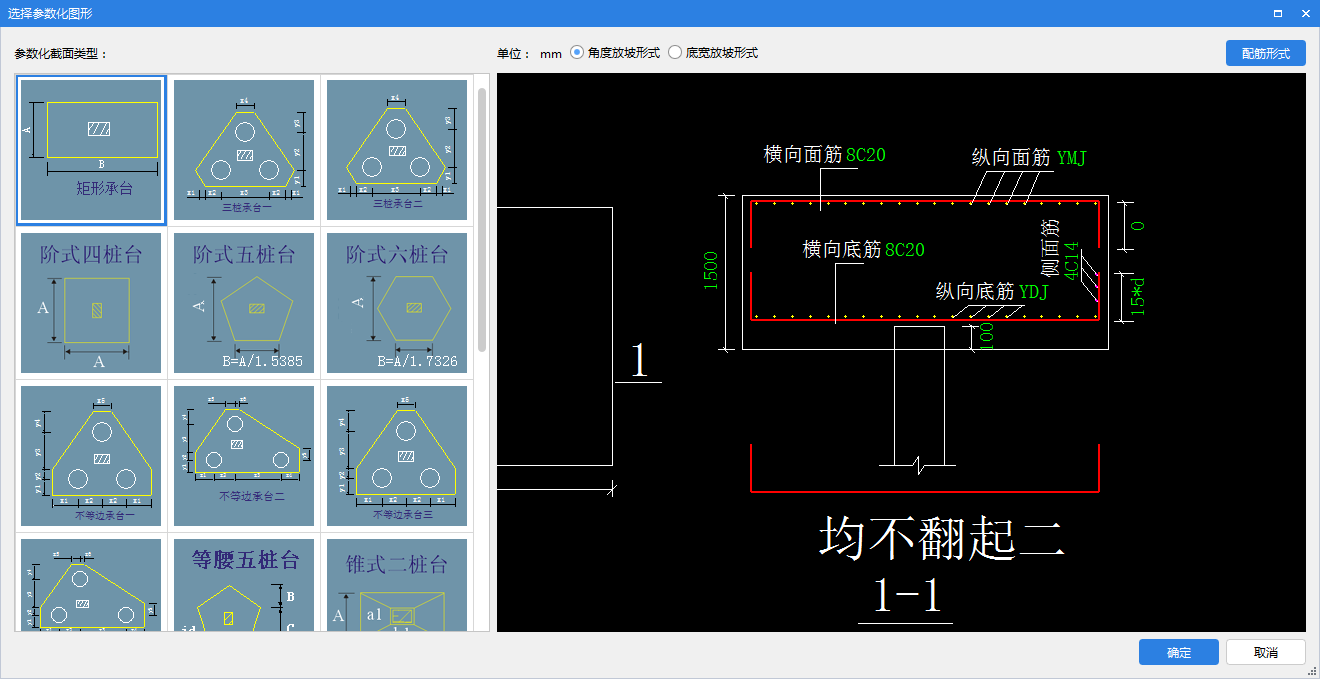Edit the 横向面筋 8C20 value
The height and width of the screenshot is (679, 1320).
(x=866, y=155)
